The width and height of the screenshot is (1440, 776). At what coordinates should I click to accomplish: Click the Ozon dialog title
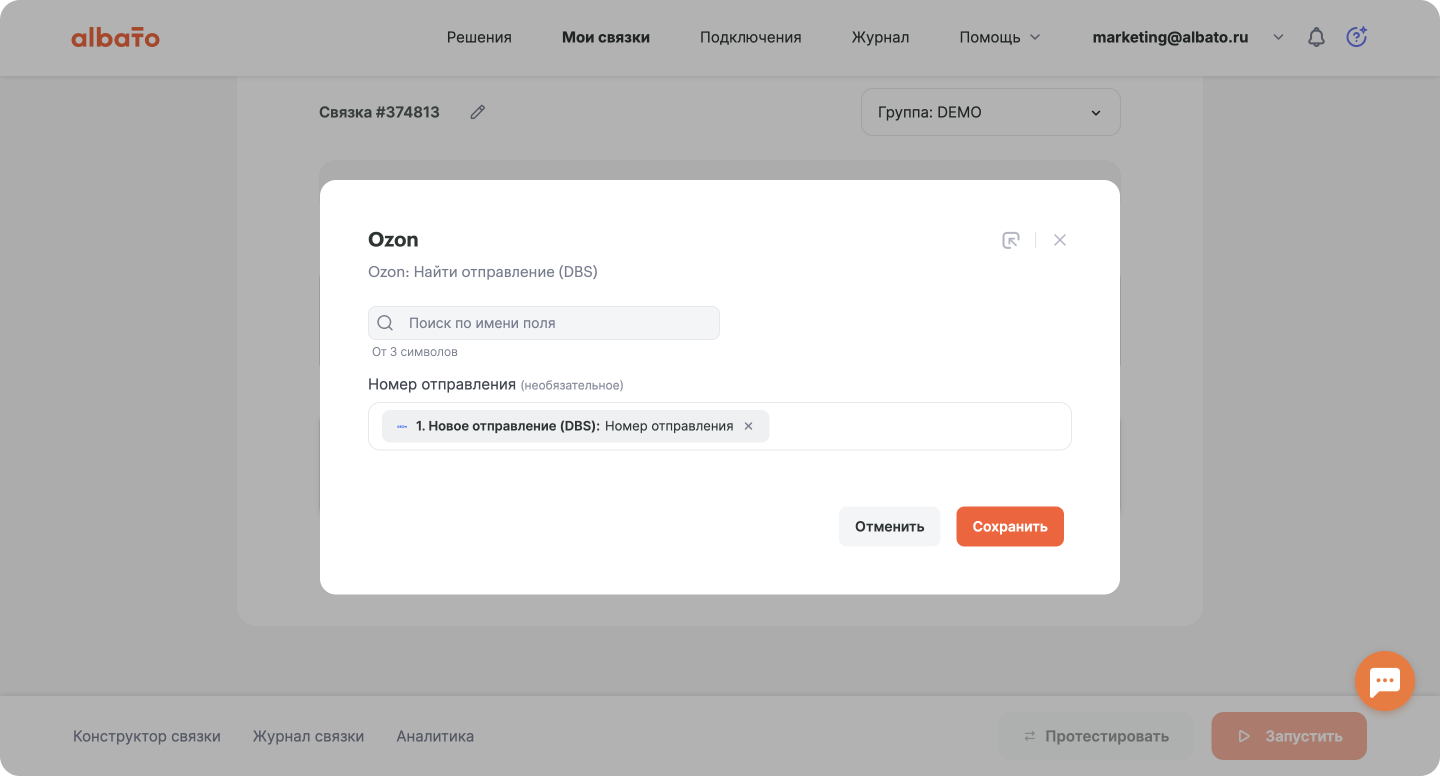point(393,240)
